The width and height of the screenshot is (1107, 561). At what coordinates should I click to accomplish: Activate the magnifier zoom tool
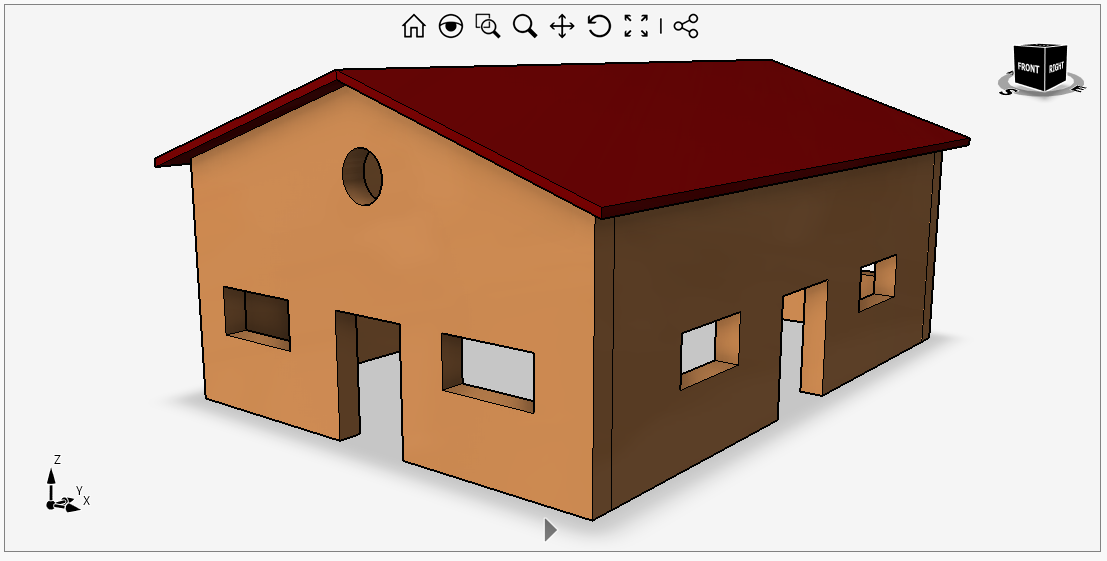[x=525, y=27]
